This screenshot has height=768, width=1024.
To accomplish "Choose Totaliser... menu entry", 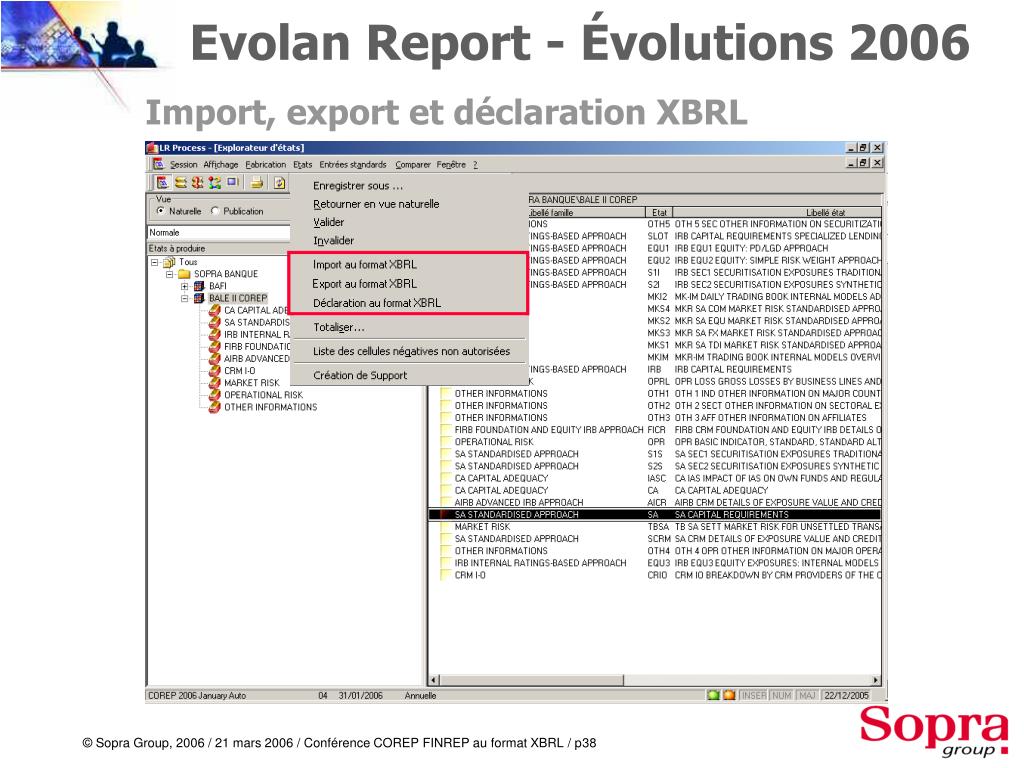I will [x=339, y=327].
